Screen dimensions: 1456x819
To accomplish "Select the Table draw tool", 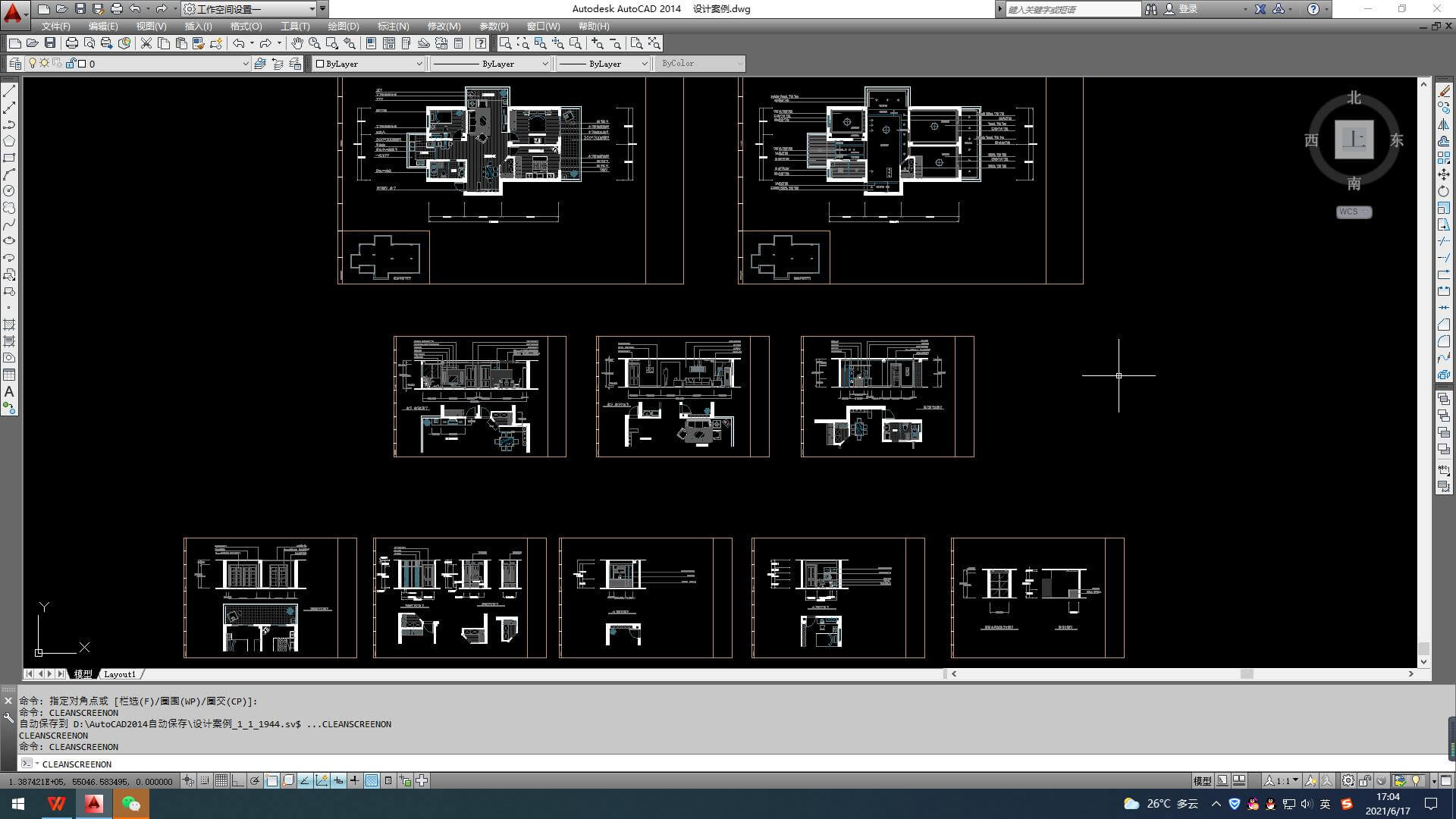I will 9,375.
